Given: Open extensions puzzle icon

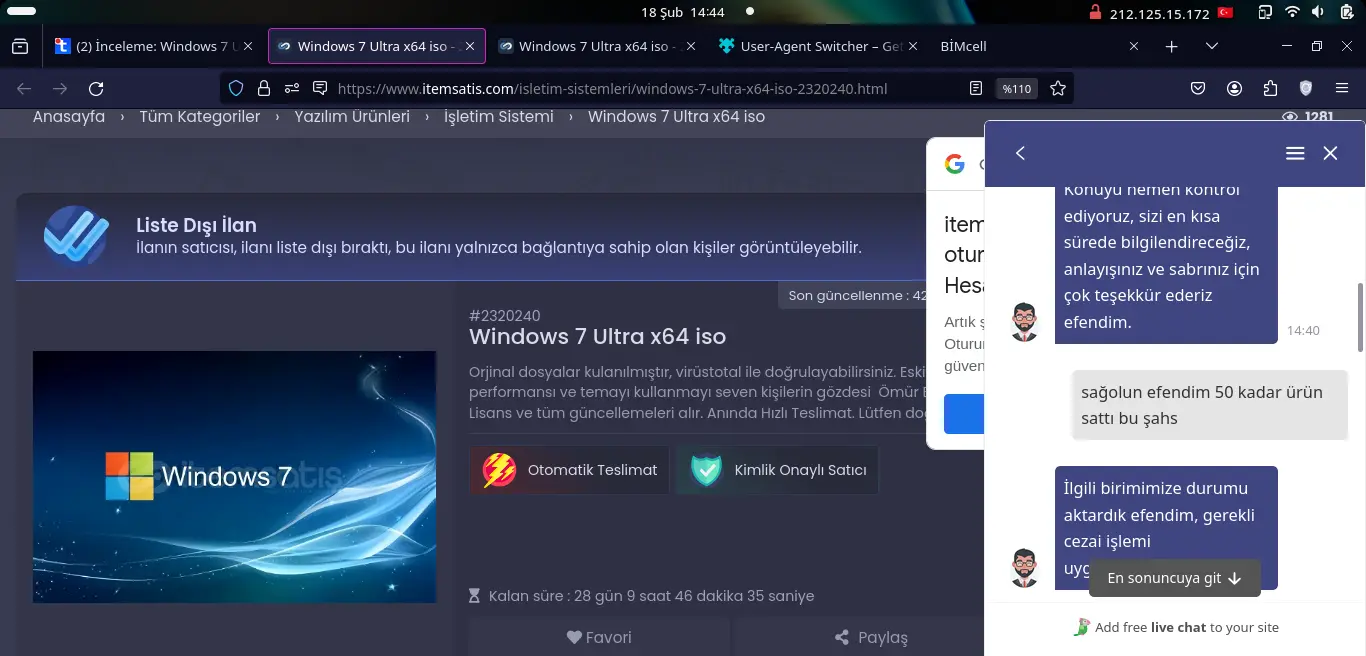Looking at the screenshot, I should pyautogui.click(x=1270, y=88).
